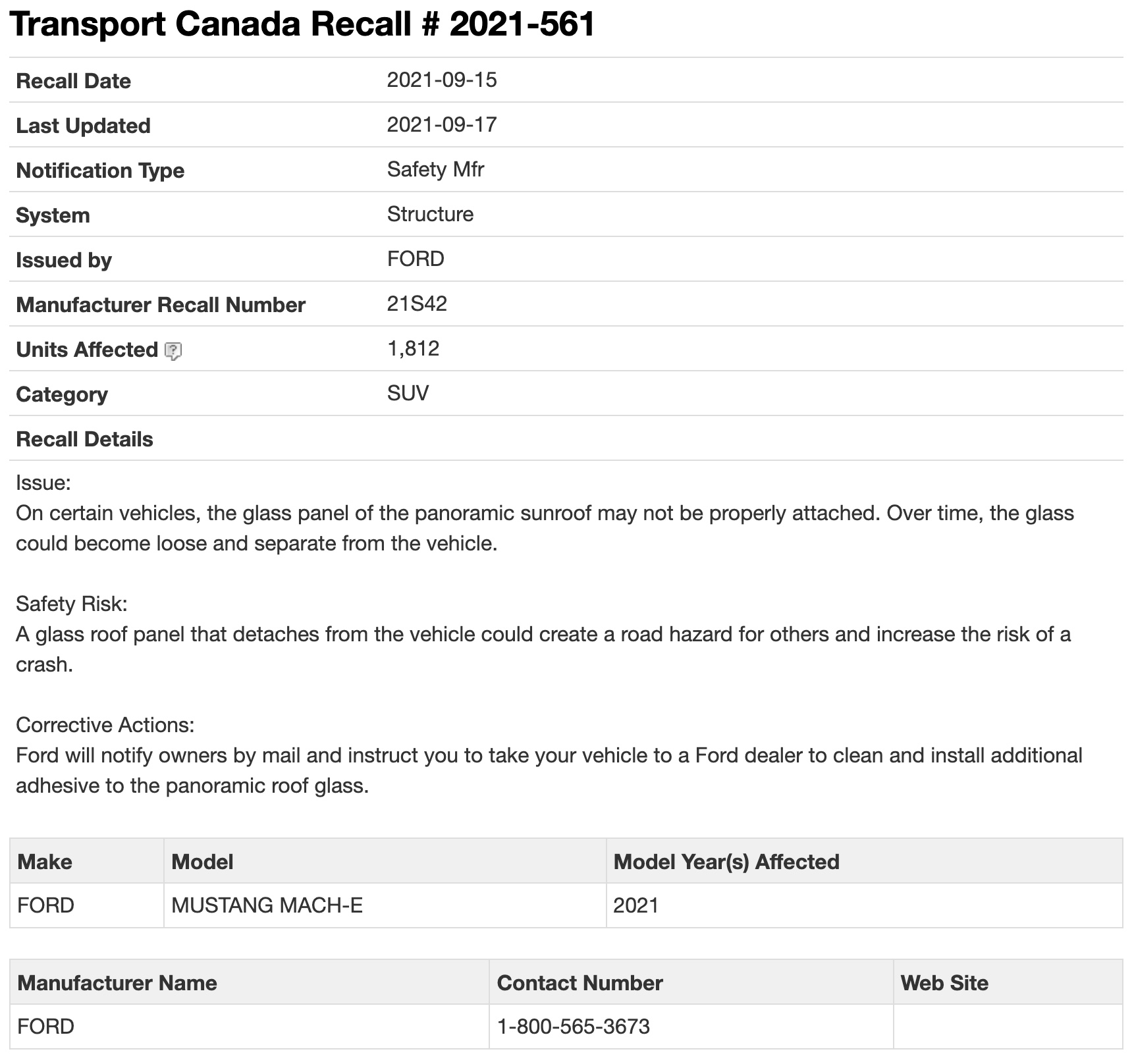The height and width of the screenshot is (1064, 1134).
Task: Click the Contact Number column header
Action: (580, 983)
